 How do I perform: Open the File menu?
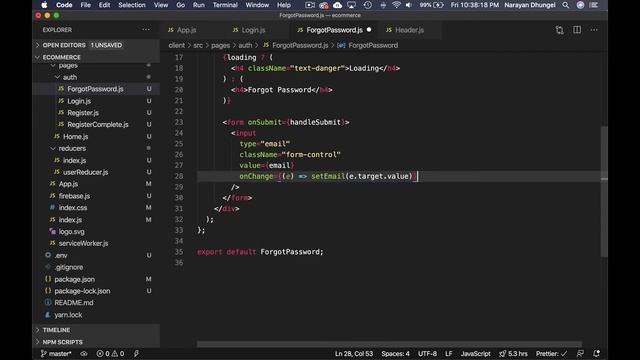pyautogui.click(x=86, y=5)
